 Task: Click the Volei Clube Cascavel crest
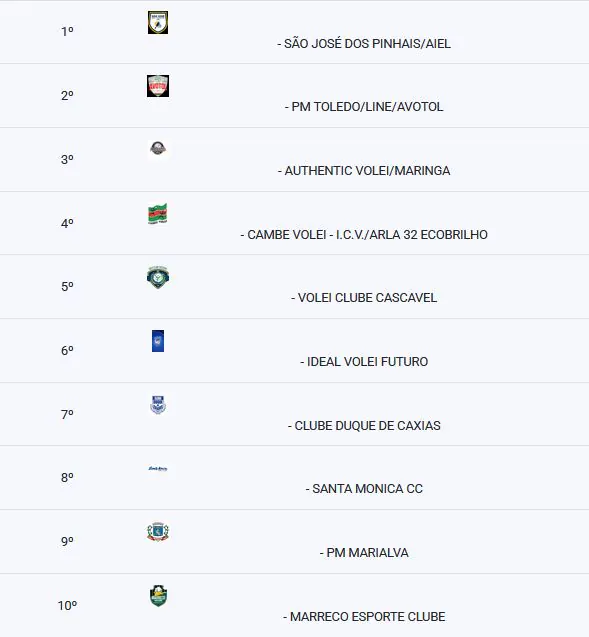158,277
